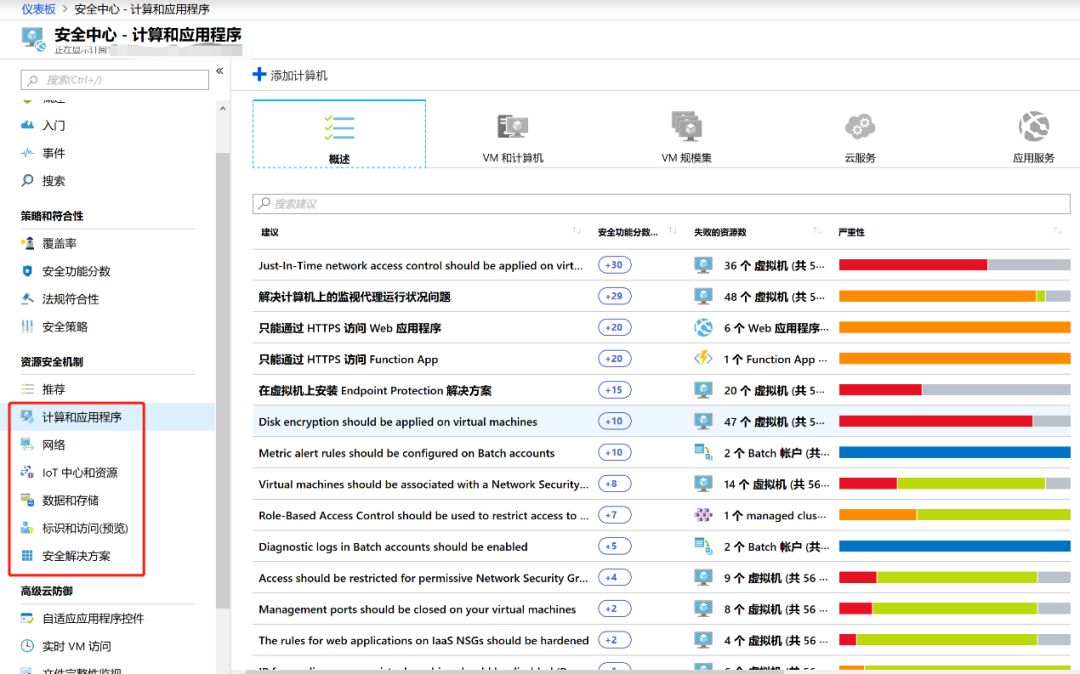Click the sidebar search field 搜索(Ctrl+/)
Screen dimensions: 1080x674
point(114,80)
